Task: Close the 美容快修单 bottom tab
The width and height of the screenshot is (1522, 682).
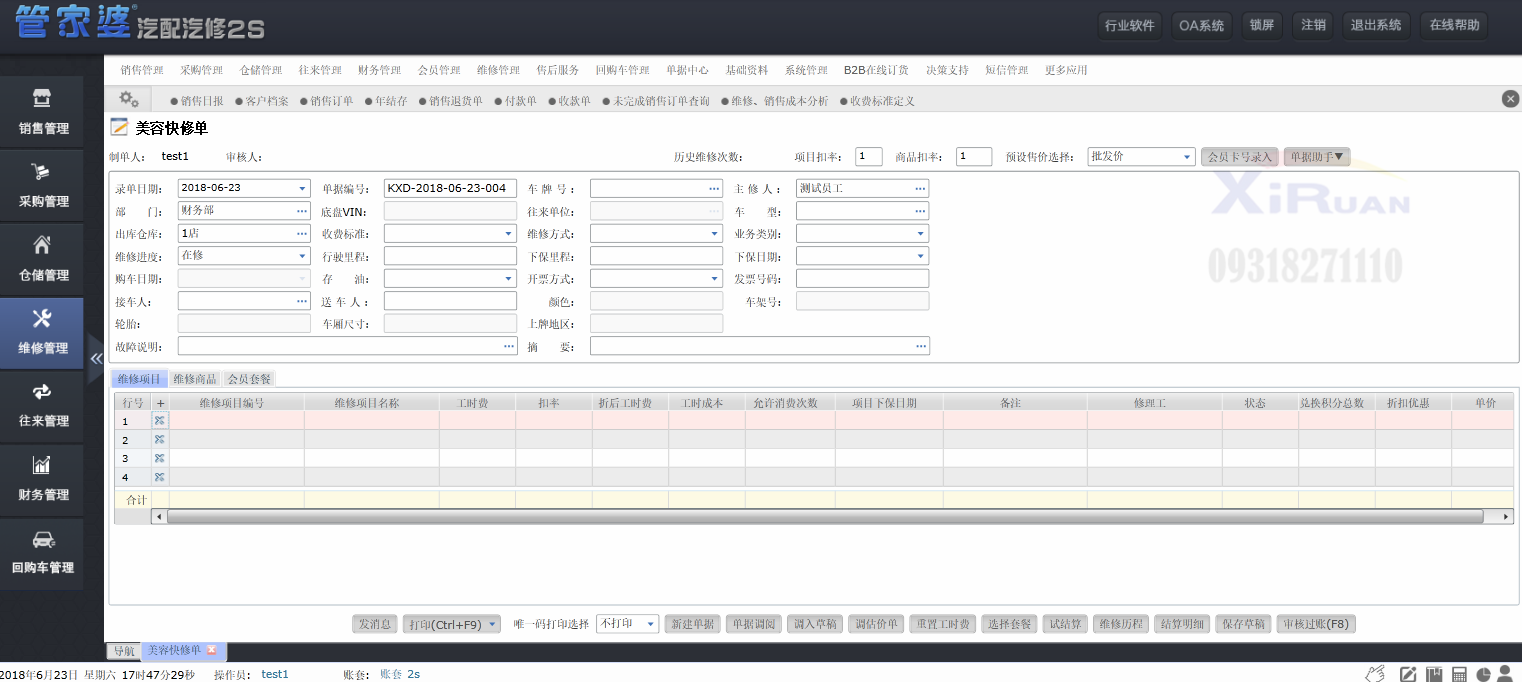Action: pos(212,650)
